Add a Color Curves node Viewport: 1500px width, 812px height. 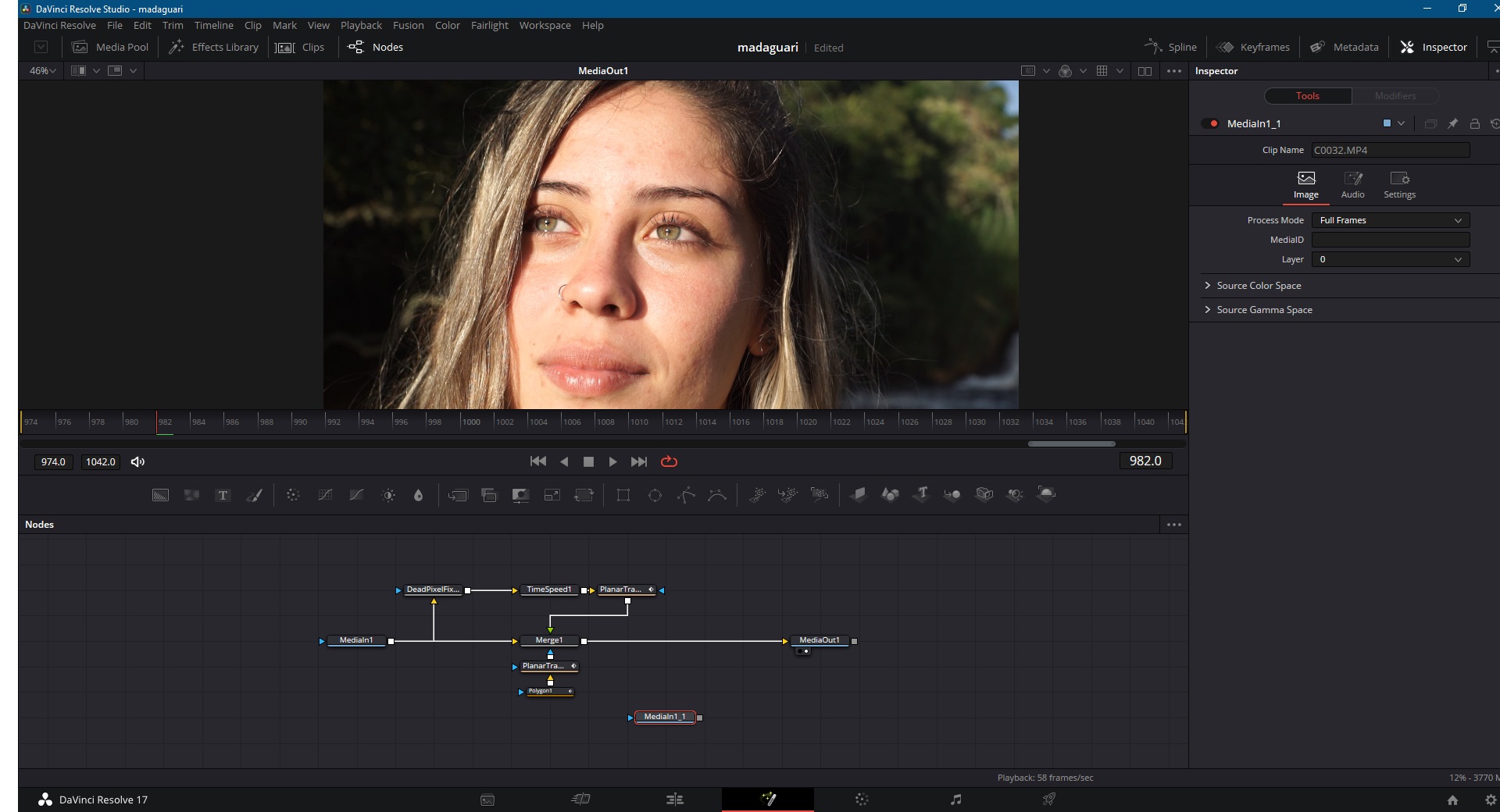325,495
